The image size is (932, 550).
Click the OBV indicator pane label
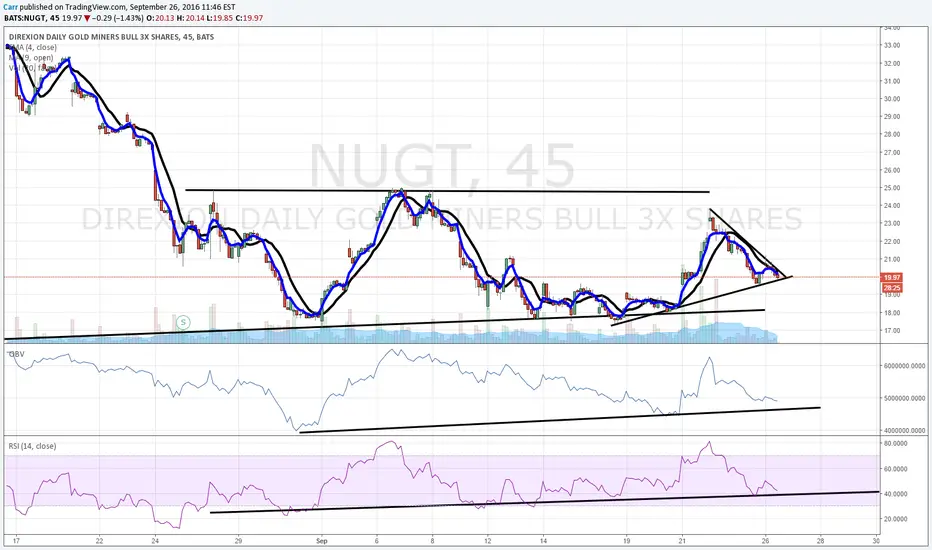click(15, 354)
